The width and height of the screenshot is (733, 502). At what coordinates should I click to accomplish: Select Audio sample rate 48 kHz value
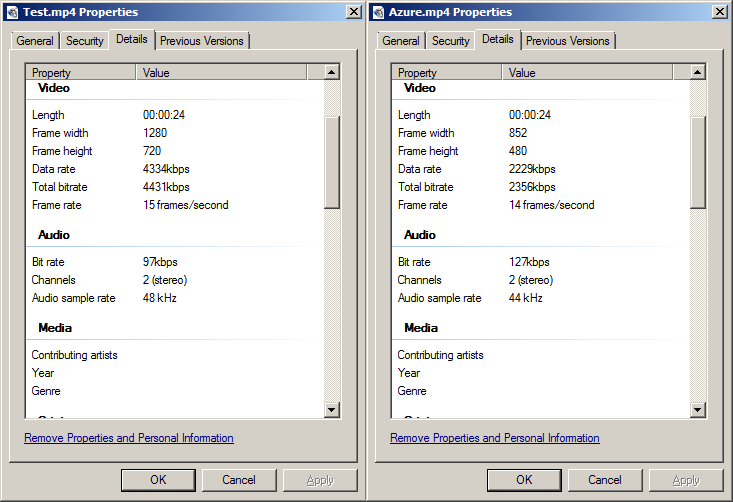[x=160, y=298]
